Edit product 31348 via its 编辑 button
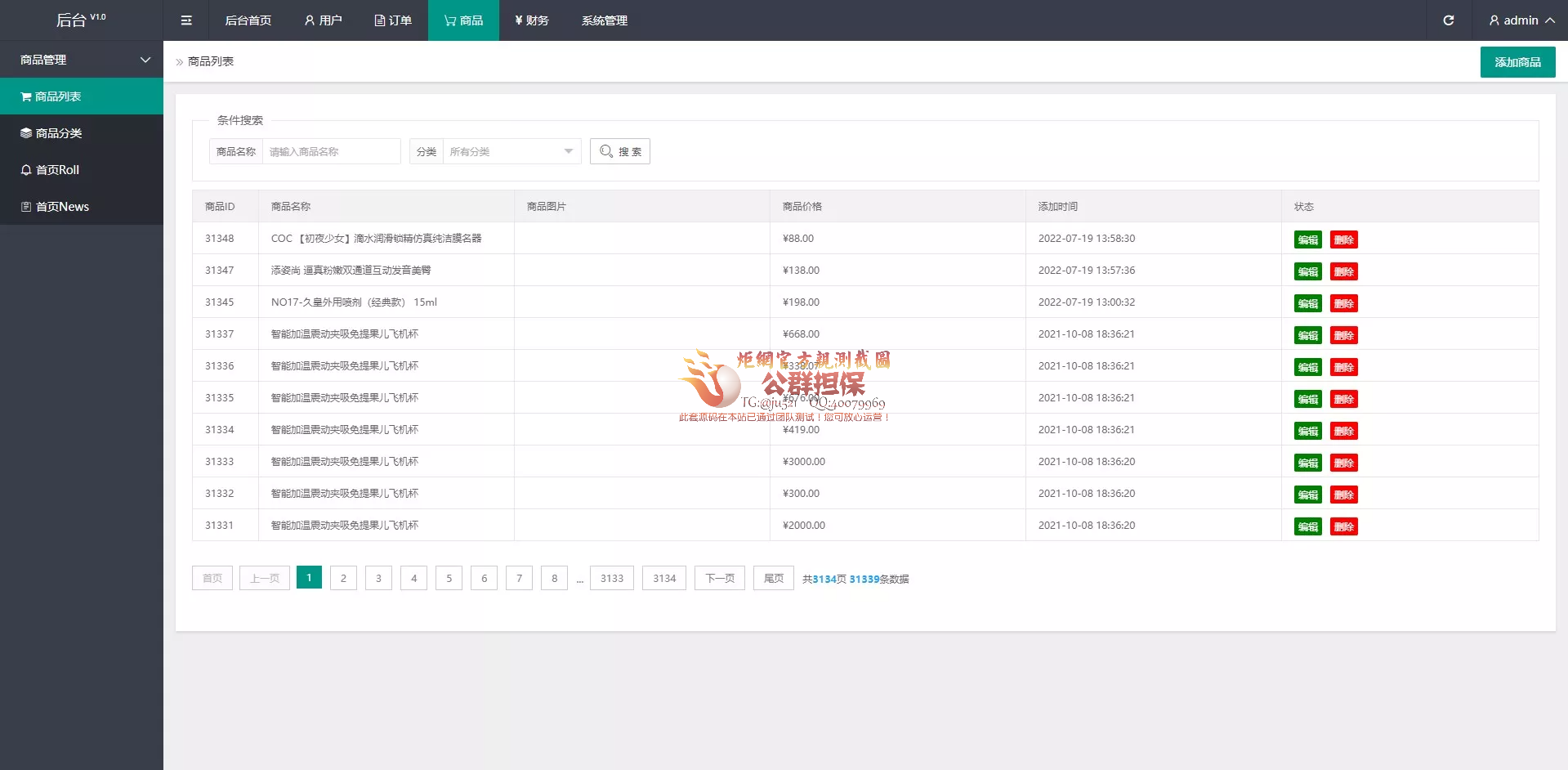The height and width of the screenshot is (770, 1568). [1307, 240]
